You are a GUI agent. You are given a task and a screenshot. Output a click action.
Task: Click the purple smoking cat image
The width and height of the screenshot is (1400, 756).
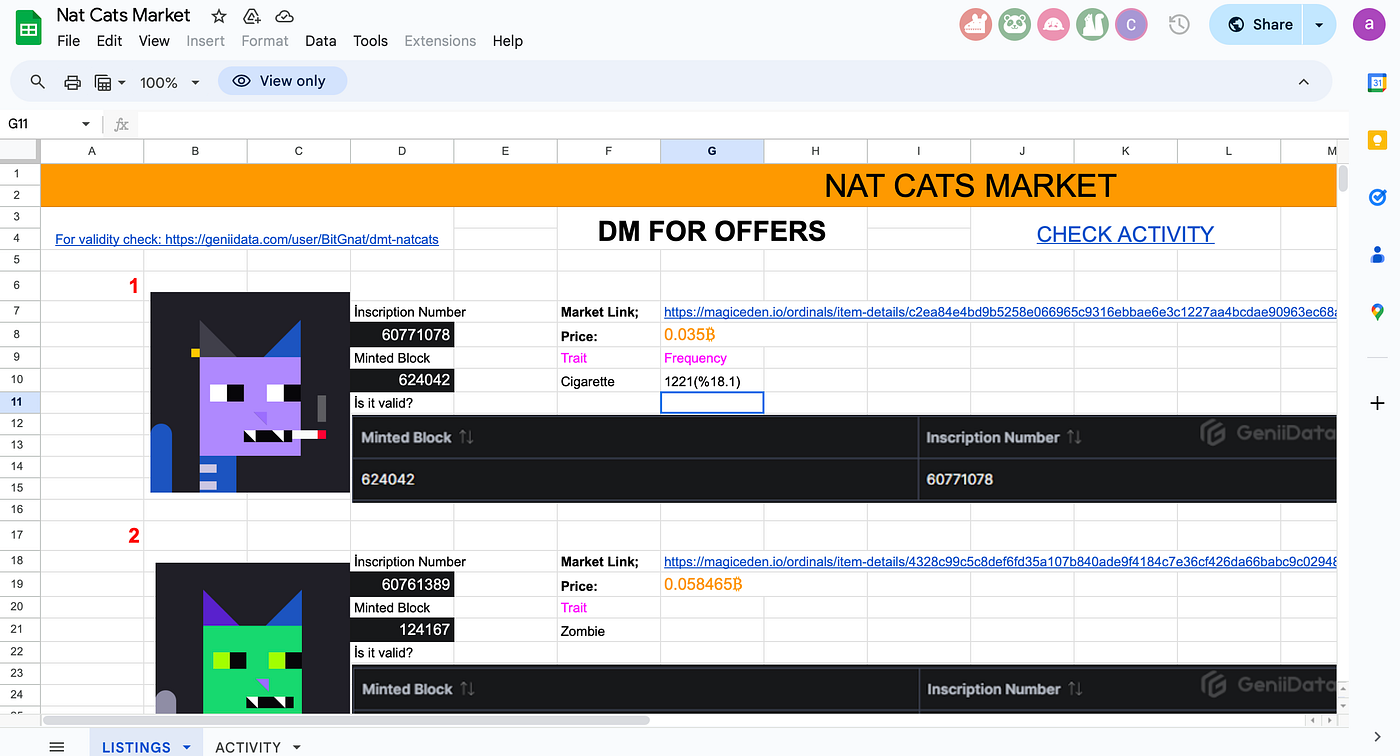pyautogui.click(x=250, y=392)
